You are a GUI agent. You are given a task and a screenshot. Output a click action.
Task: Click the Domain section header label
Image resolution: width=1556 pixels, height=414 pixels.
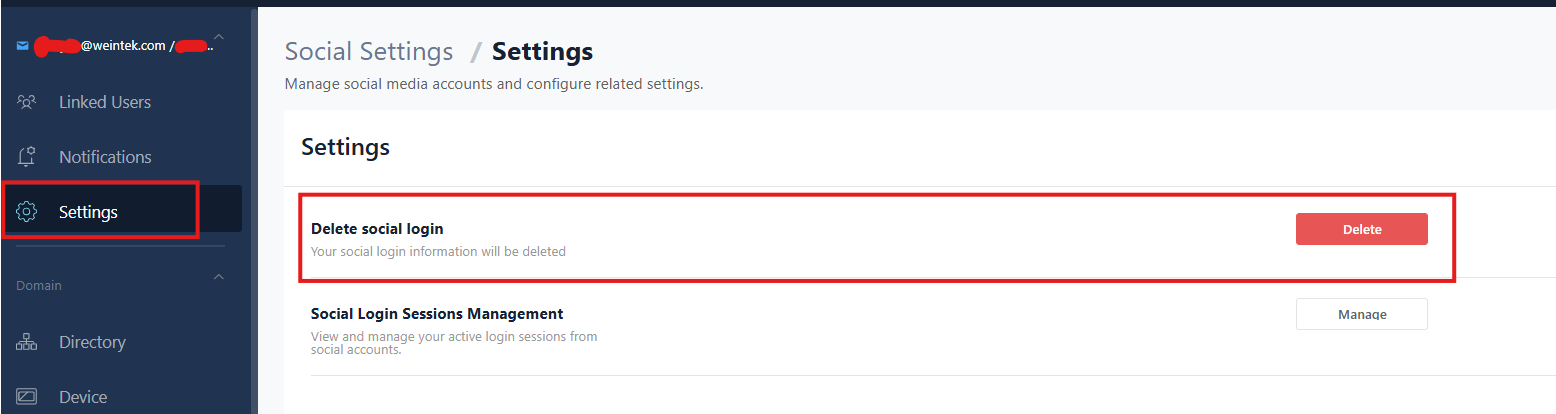tap(39, 286)
